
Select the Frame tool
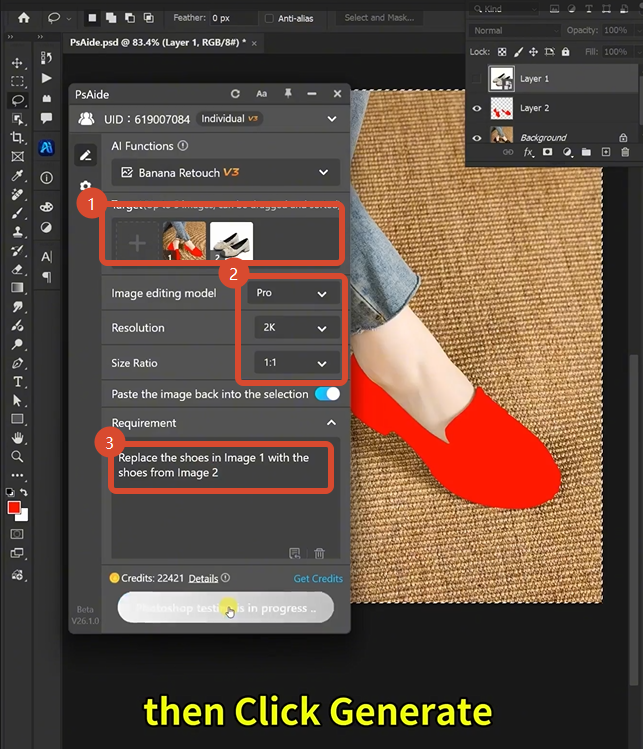coord(17,157)
